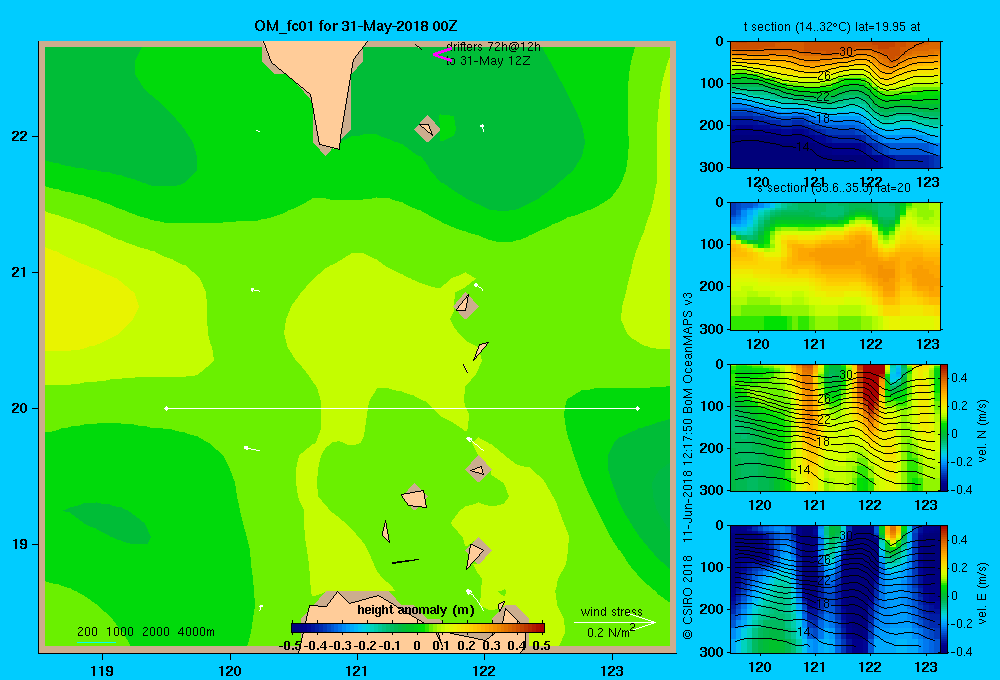Click longitude label '121' under the main map
This screenshot has height=680, width=1000.
coord(357,670)
